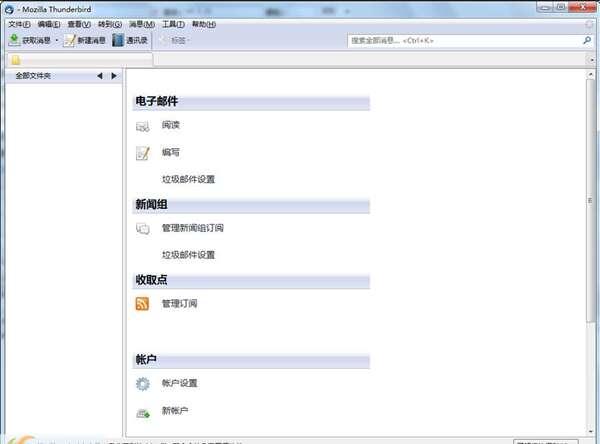Image resolution: width=600 pixels, height=444 pixels.
Task: Click the 帐户设置 gear icon
Action: (x=142, y=384)
